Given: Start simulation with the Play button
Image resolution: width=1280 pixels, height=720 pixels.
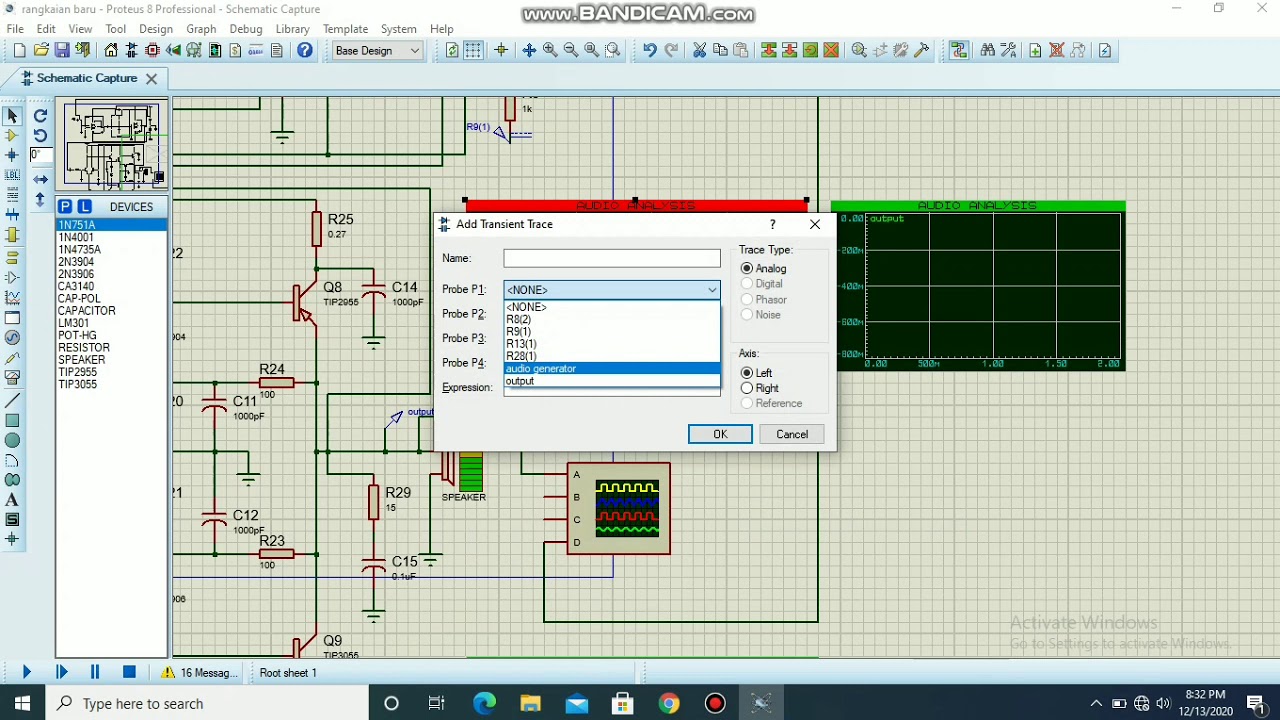Looking at the screenshot, I should [x=26, y=673].
